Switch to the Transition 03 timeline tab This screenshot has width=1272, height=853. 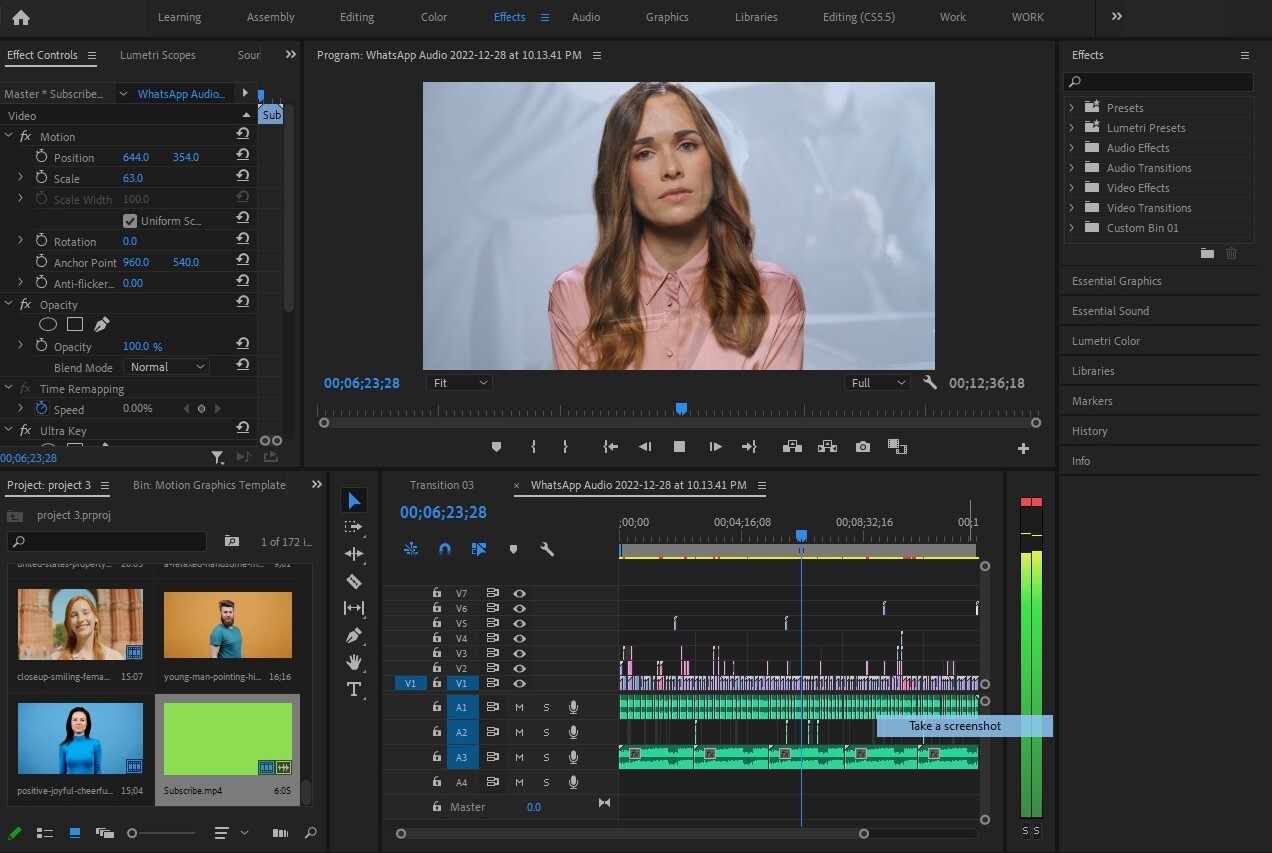coord(442,484)
